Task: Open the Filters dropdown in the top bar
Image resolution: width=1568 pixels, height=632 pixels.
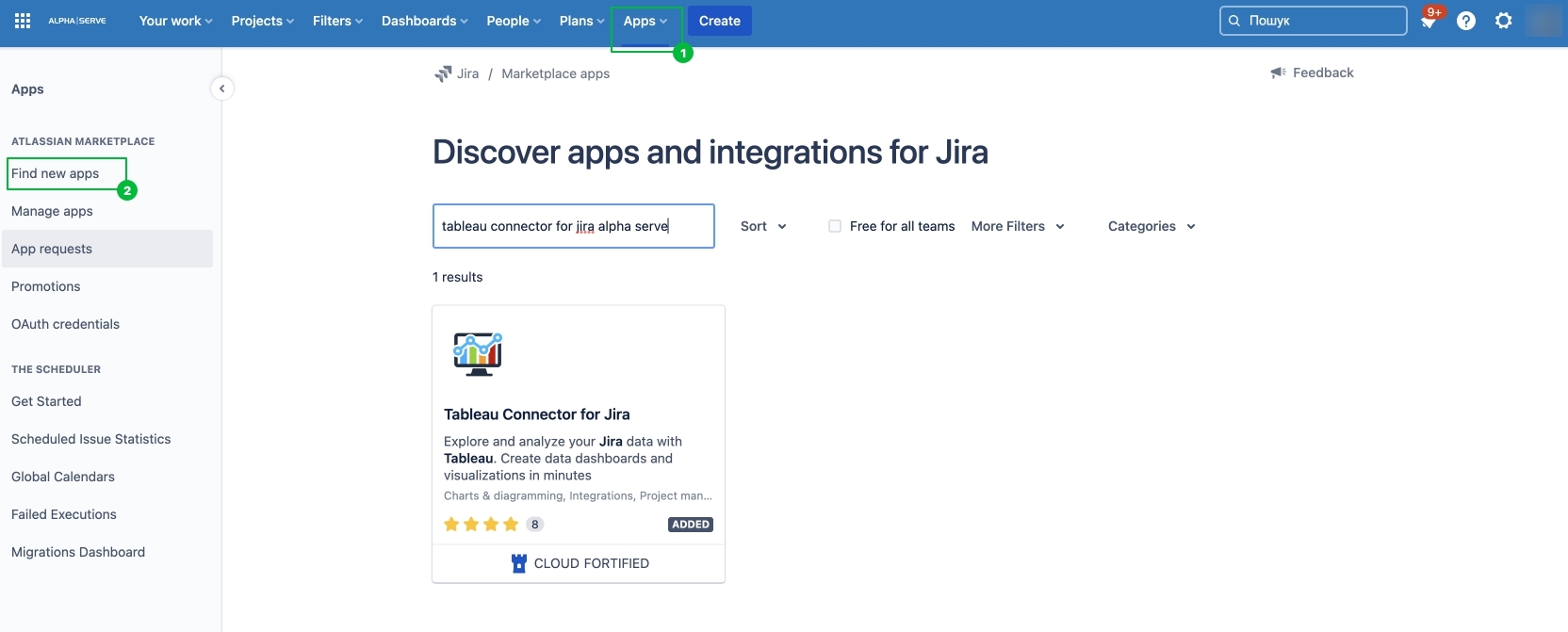Action: point(337,21)
